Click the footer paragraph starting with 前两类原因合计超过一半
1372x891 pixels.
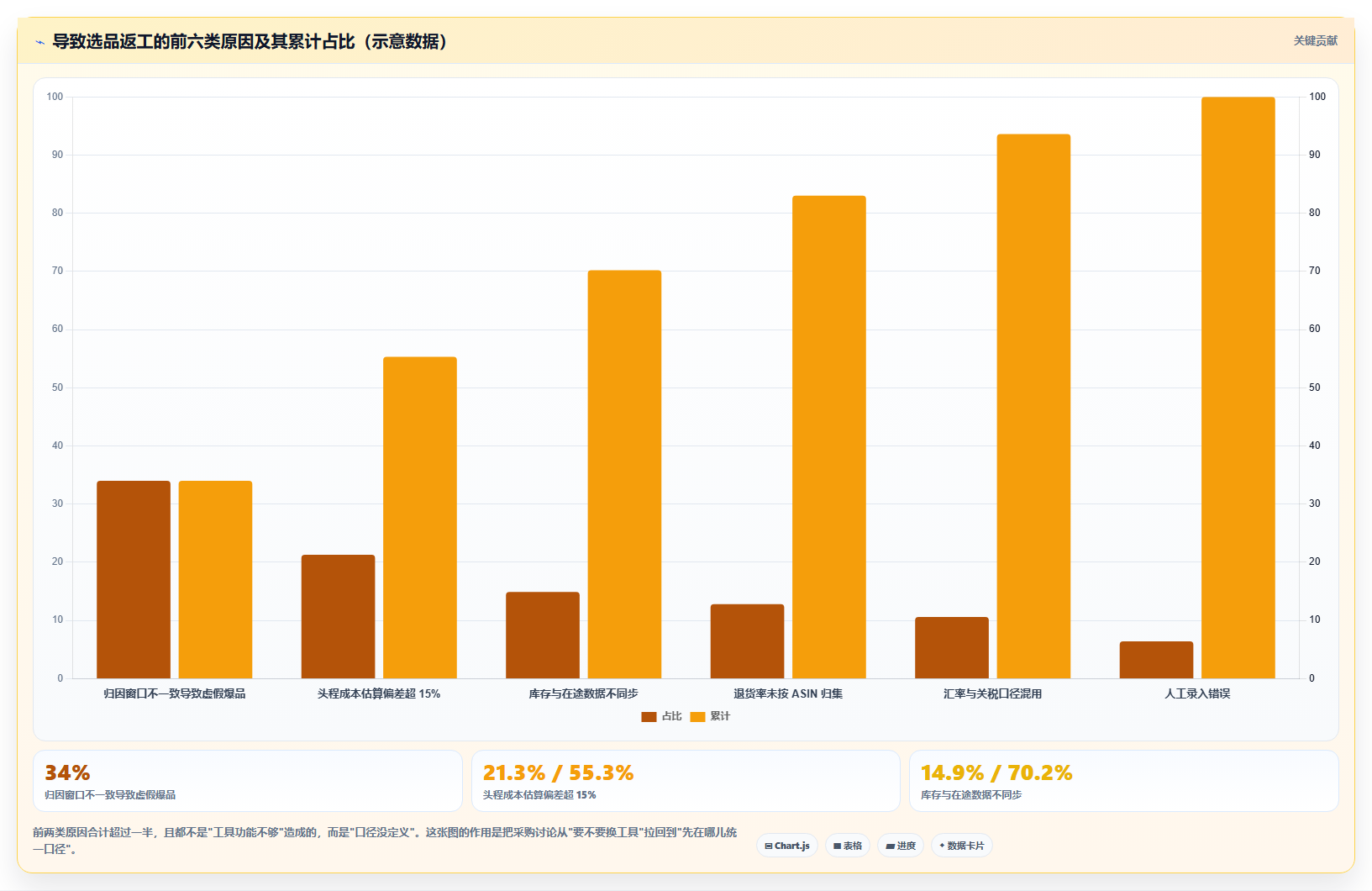pos(385,841)
